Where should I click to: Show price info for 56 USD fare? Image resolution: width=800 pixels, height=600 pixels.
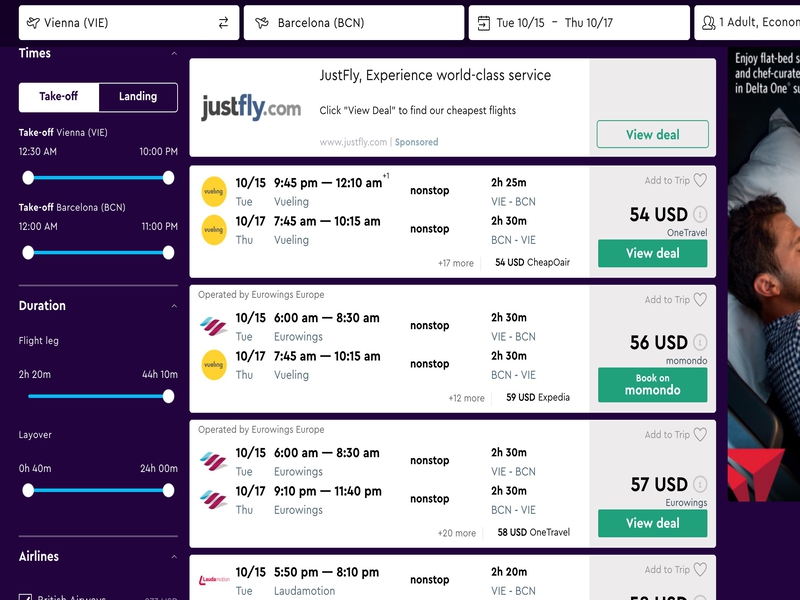[700, 342]
